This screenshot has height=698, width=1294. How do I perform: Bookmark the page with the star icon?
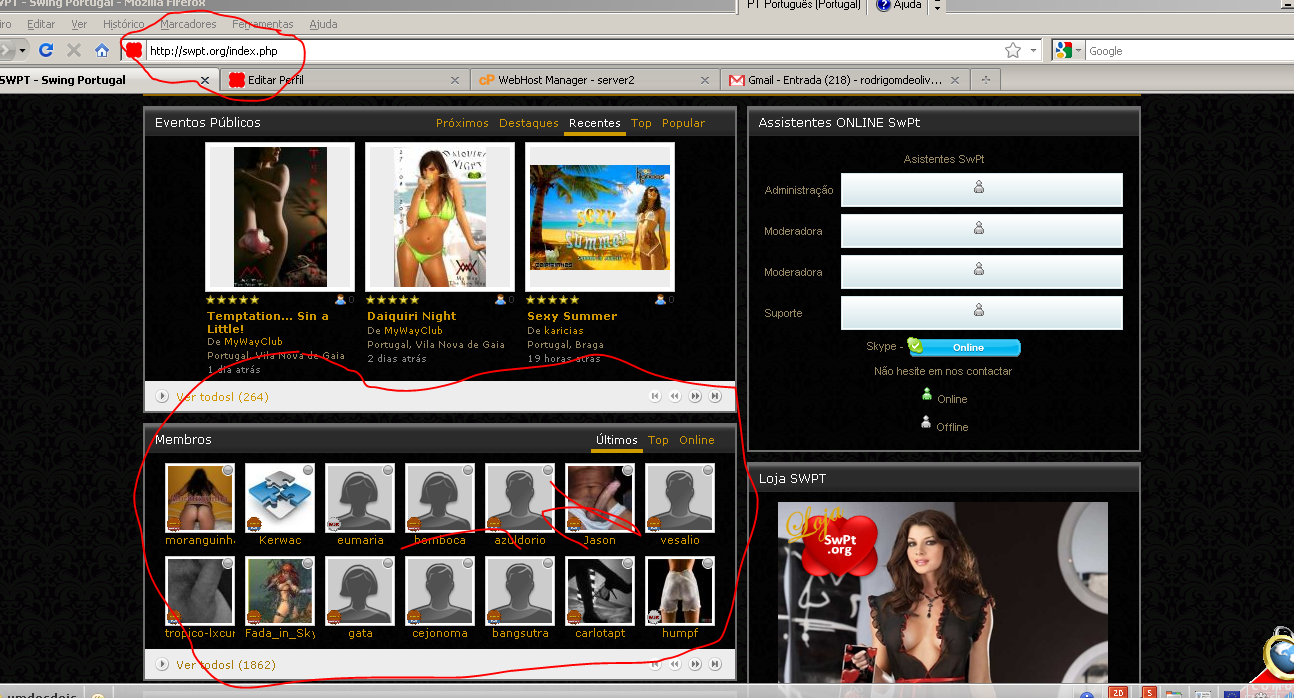coord(1013,50)
